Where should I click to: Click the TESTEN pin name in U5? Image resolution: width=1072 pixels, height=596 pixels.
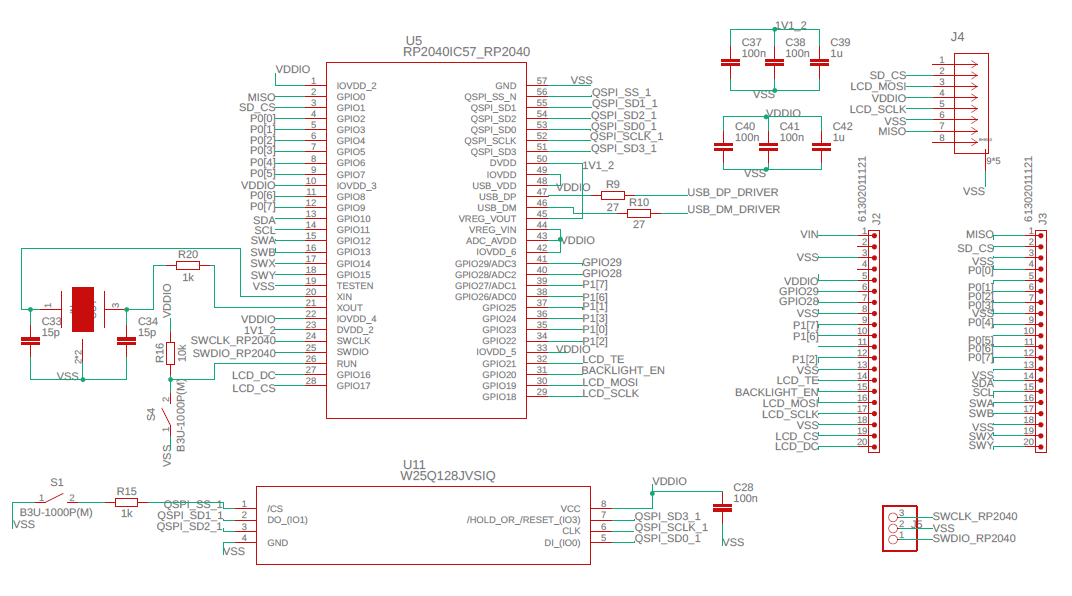[355, 286]
